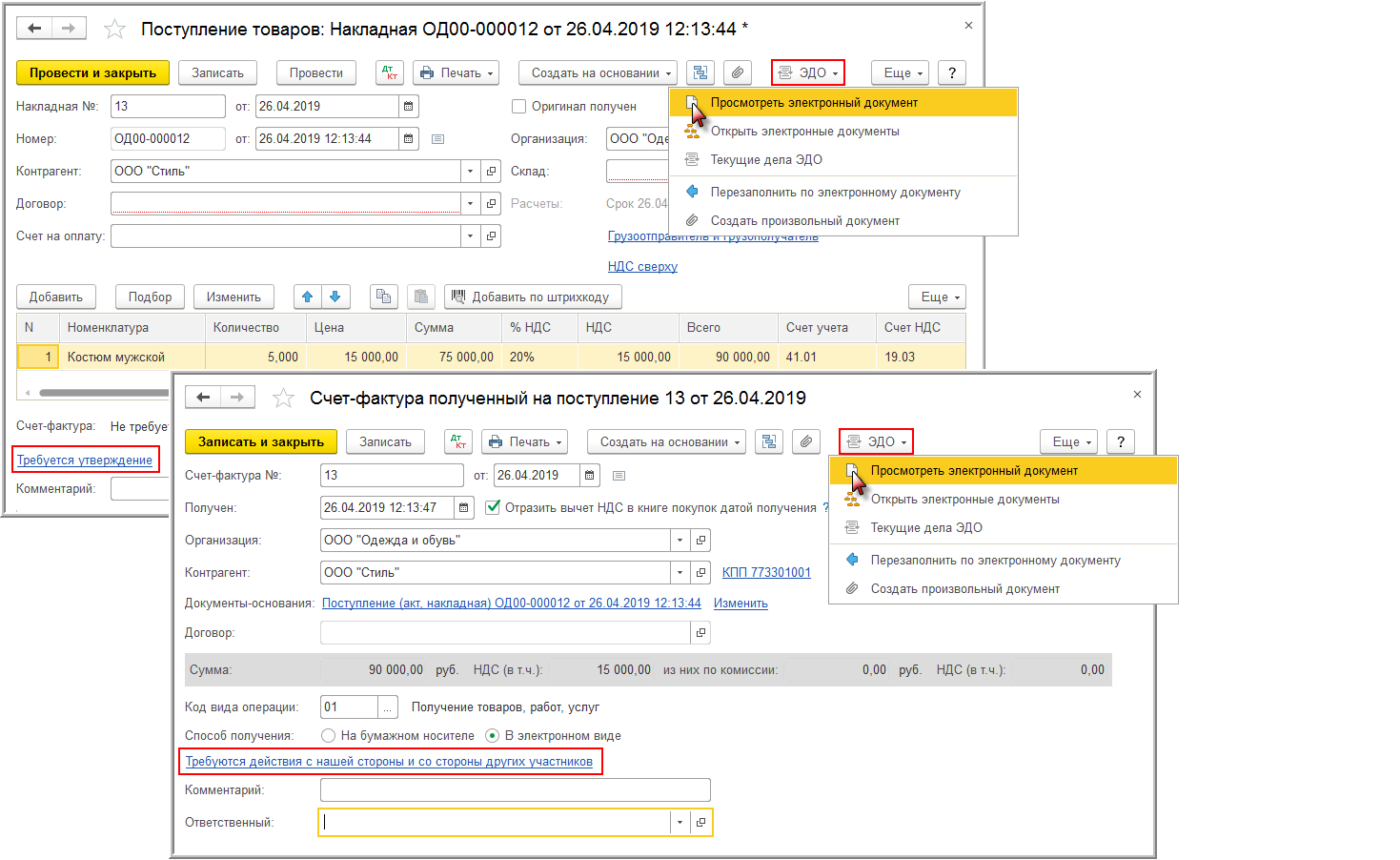Move table row down with blue arrow
The image size is (1400, 860).
[x=335, y=297]
